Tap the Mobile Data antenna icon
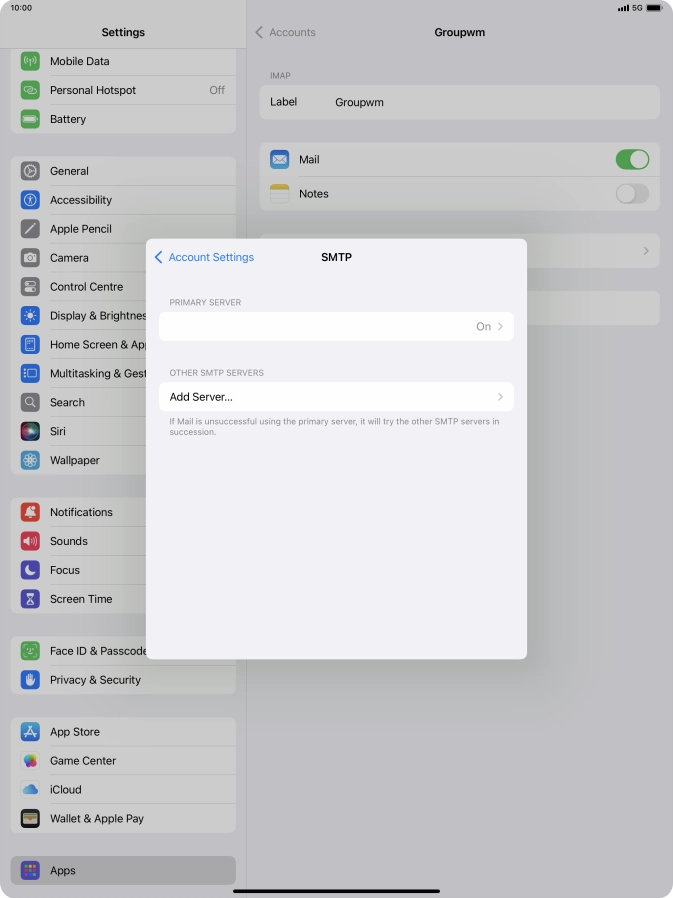The height and width of the screenshot is (898, 673). click(30, 61)
